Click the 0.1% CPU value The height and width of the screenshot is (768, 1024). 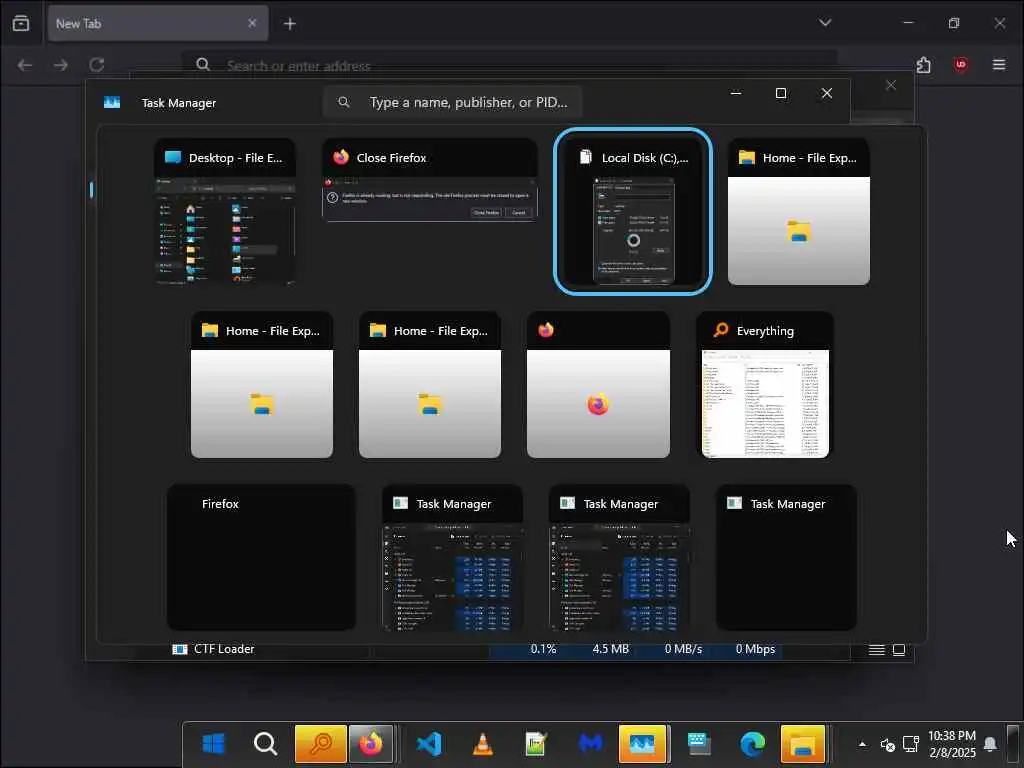tap(543, 649)
